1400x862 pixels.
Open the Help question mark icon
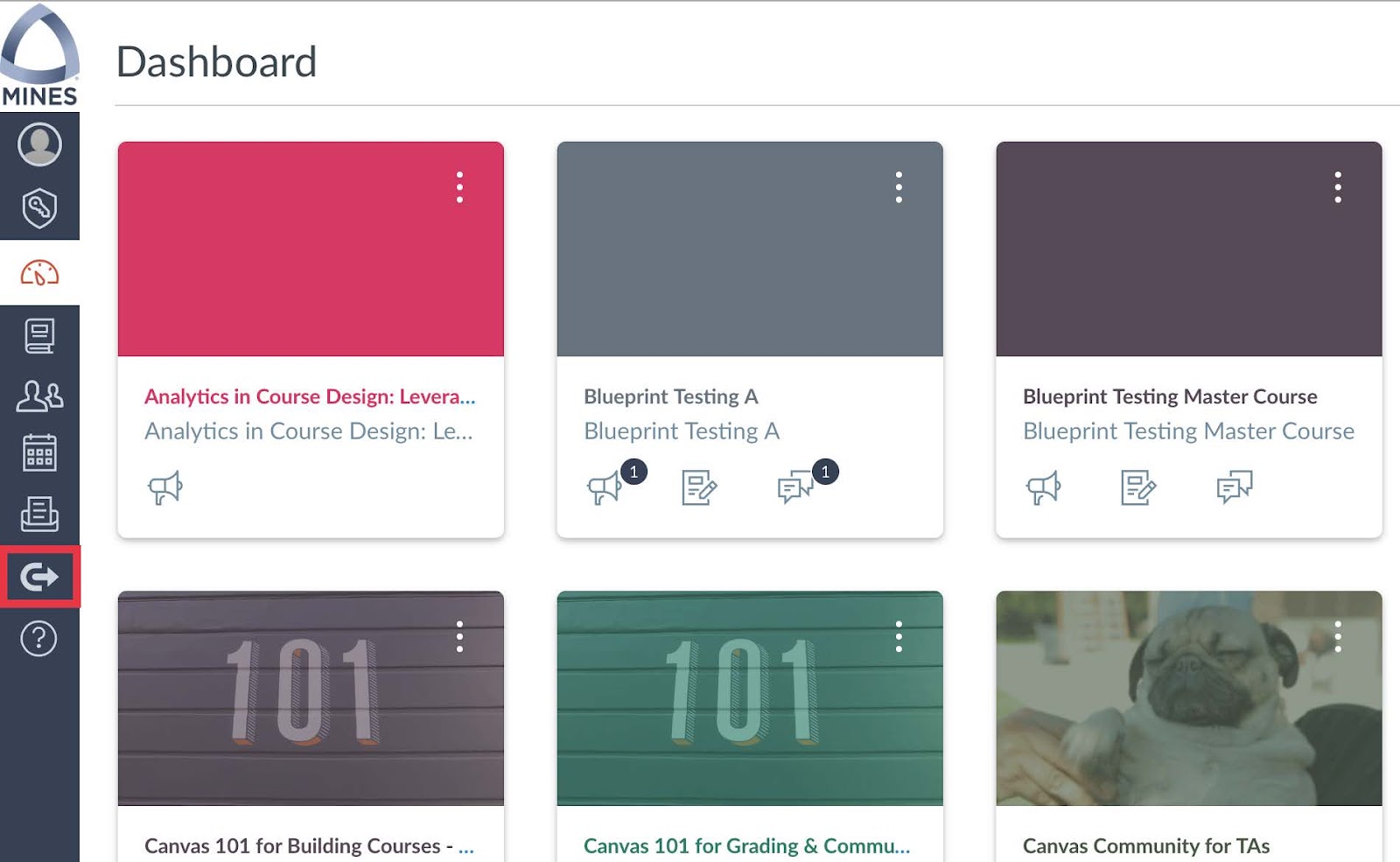[39, 639]
